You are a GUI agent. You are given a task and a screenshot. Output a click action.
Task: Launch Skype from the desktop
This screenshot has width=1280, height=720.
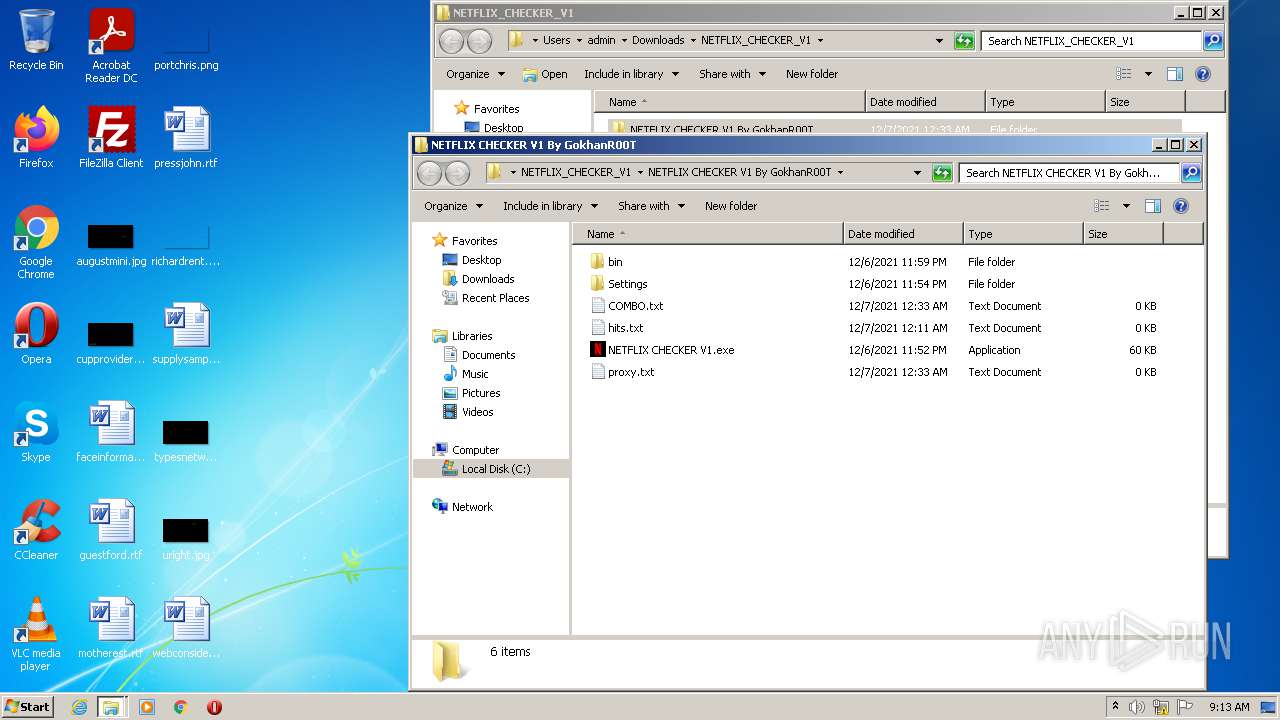[x=36, y=432]
